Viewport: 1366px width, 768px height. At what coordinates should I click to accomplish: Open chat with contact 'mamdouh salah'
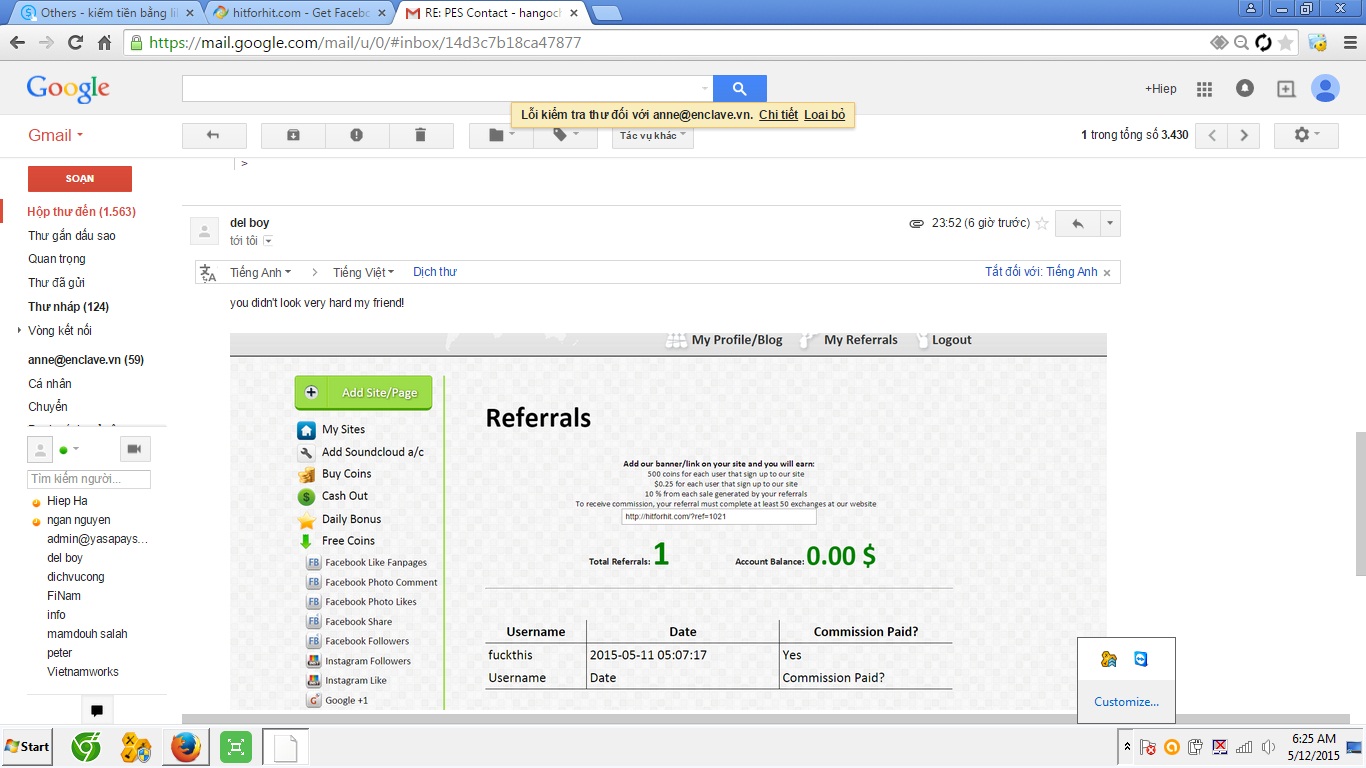[87, 634]
